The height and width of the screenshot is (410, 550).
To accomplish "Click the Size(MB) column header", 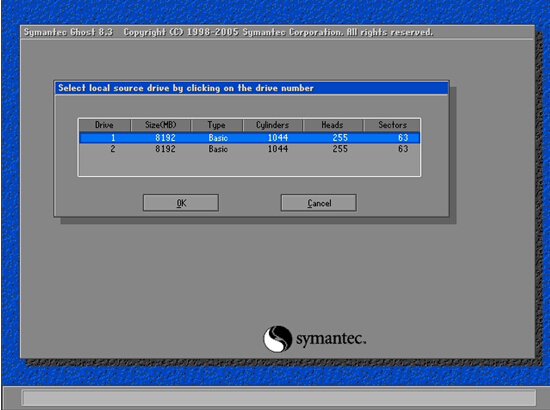I will point(161,125).
